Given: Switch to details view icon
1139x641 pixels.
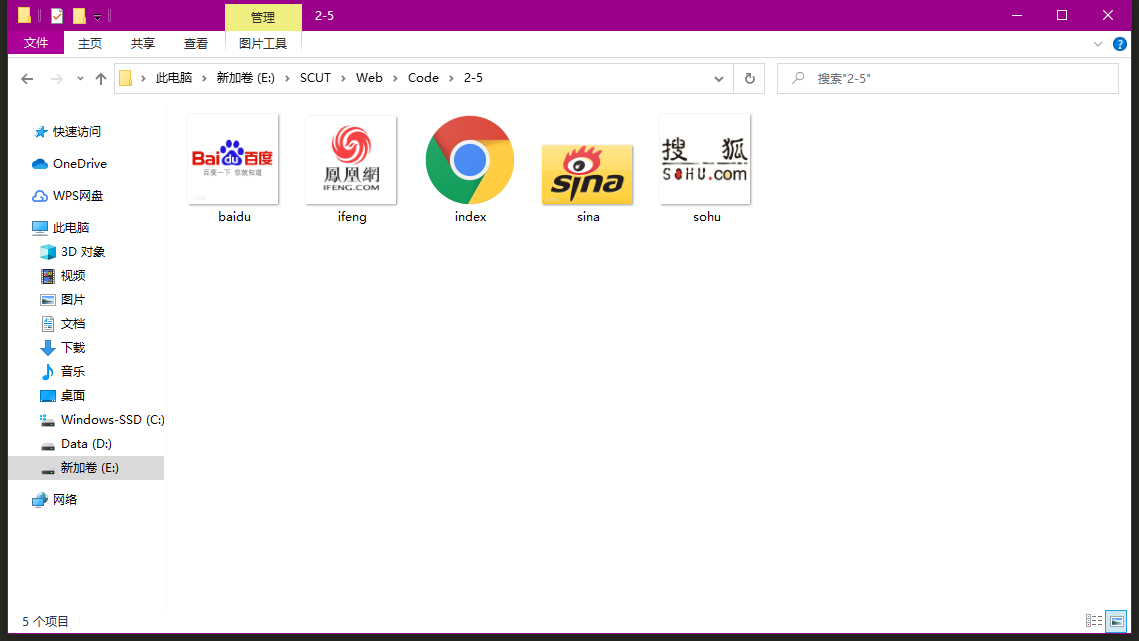Looking at the screenshot, I should (x=1094, y=620).
